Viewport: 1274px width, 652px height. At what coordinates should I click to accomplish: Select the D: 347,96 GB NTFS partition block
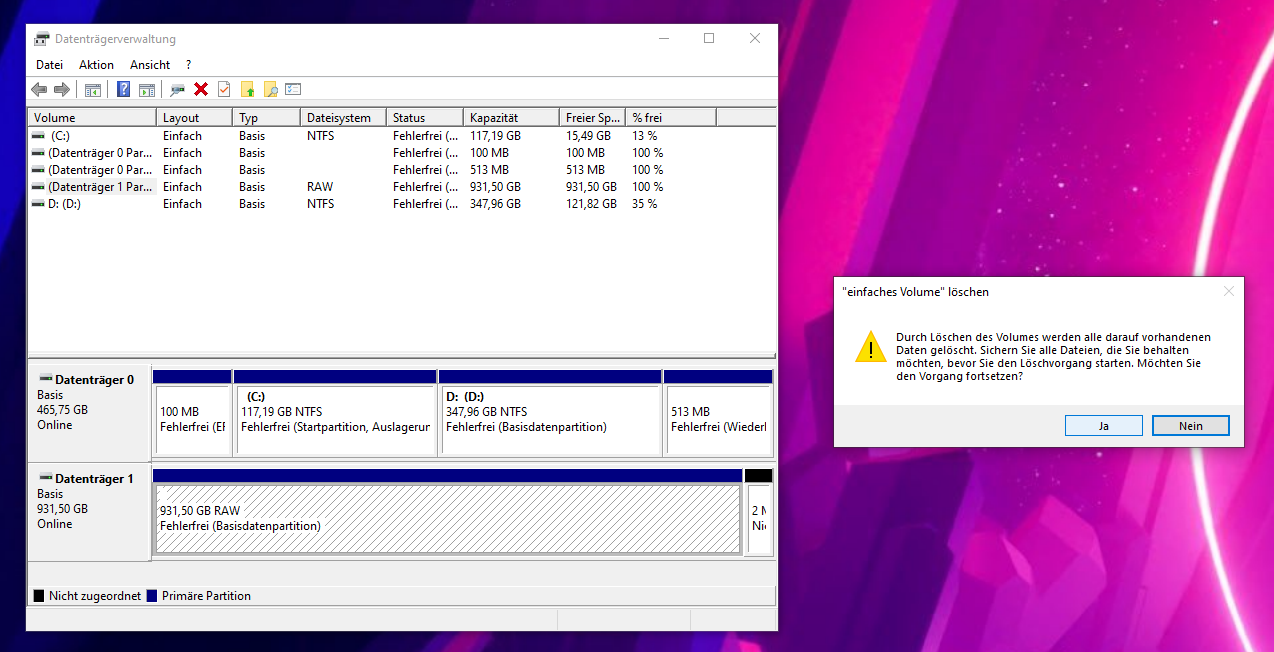[550, 412]
